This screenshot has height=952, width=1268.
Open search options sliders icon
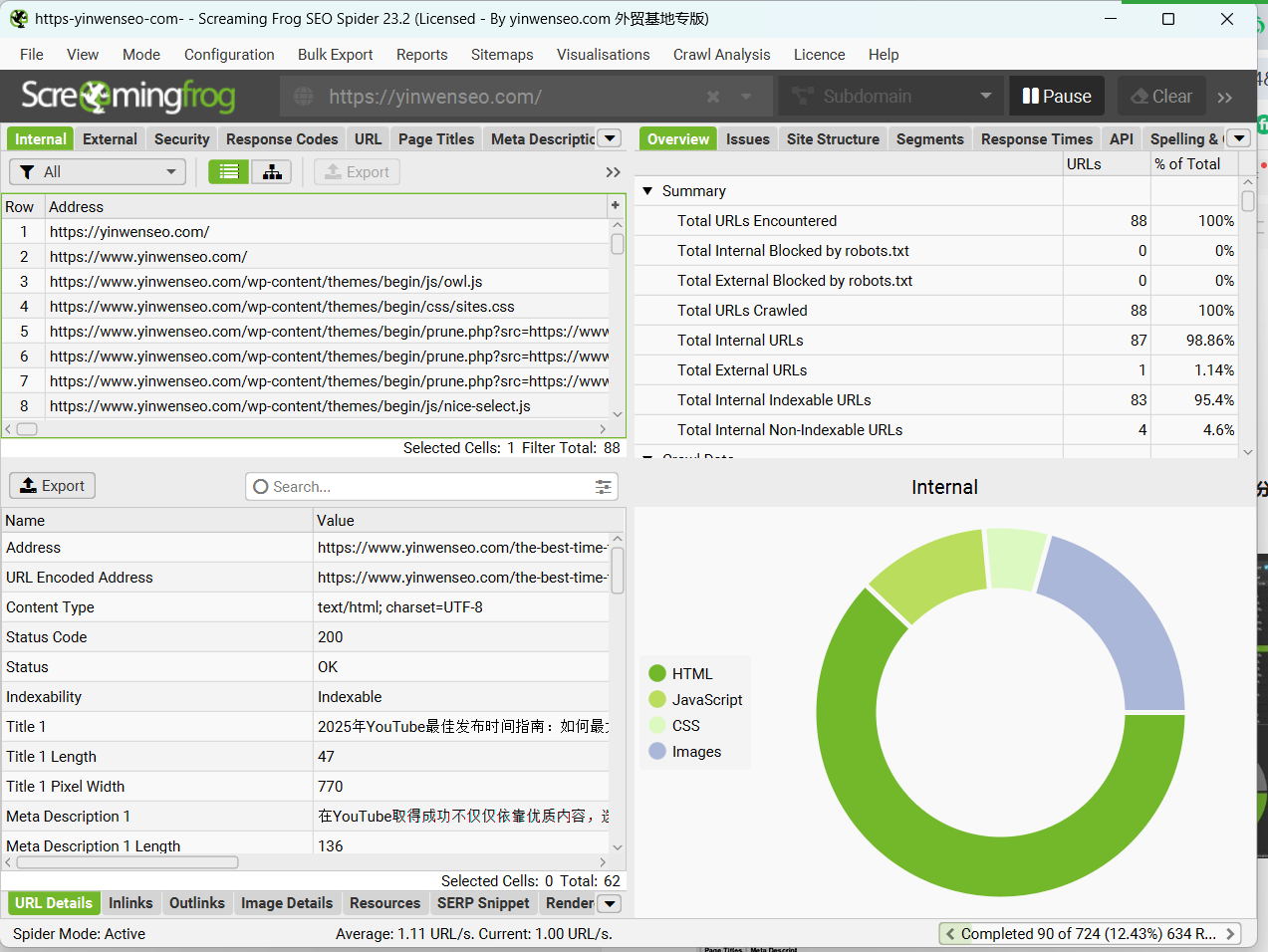(x=603, y=487)
